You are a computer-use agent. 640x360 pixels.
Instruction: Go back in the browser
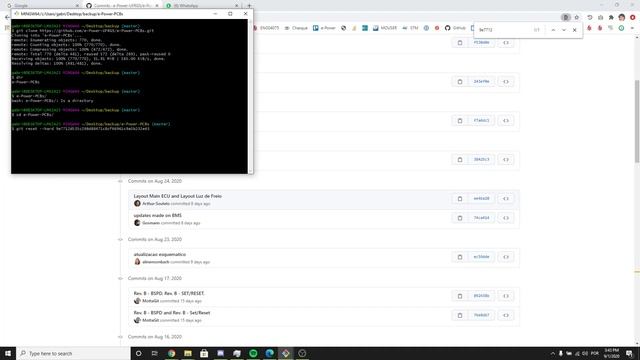pos(7,18)
